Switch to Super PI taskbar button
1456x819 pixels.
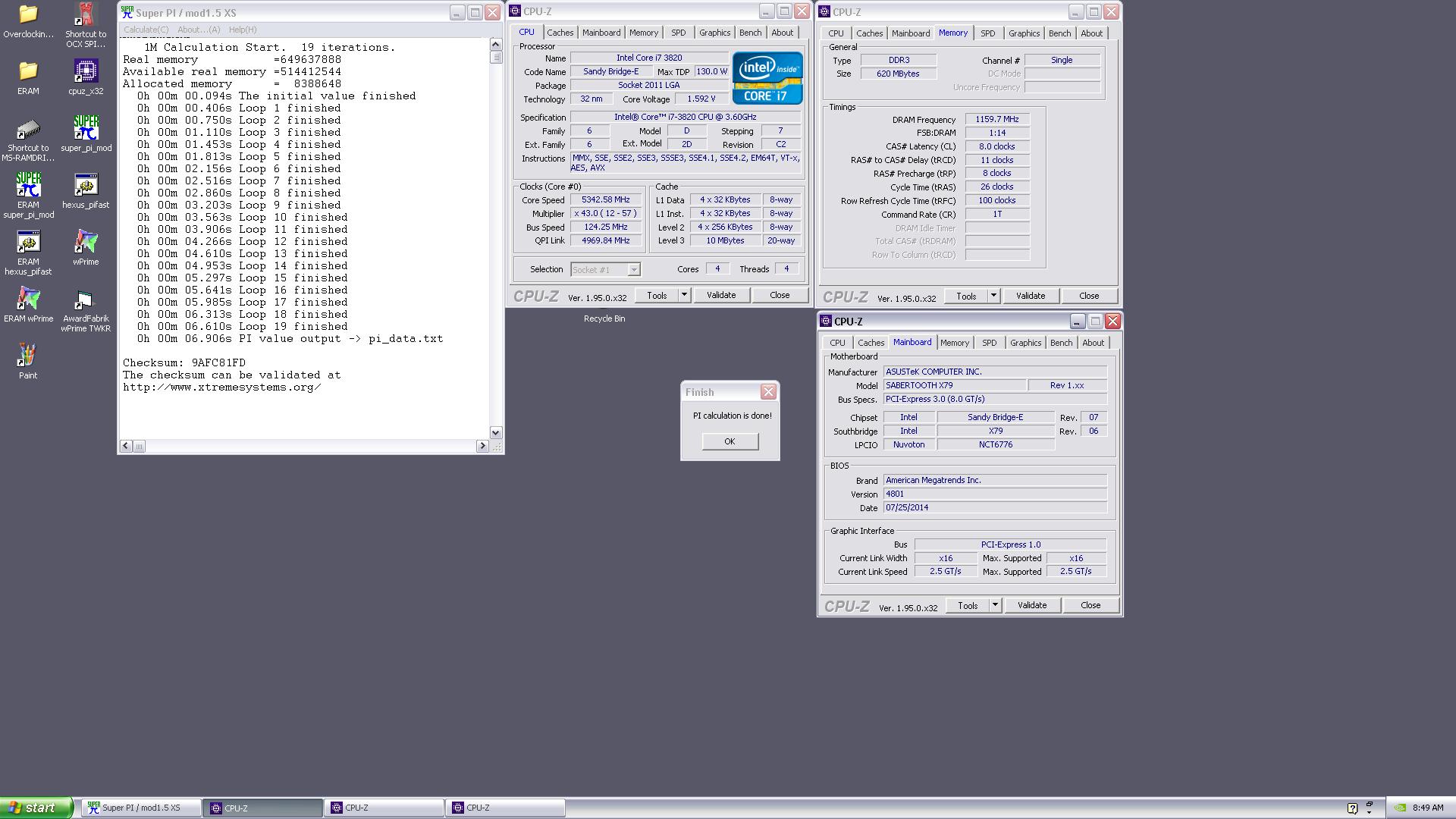(x=141, y=808)
